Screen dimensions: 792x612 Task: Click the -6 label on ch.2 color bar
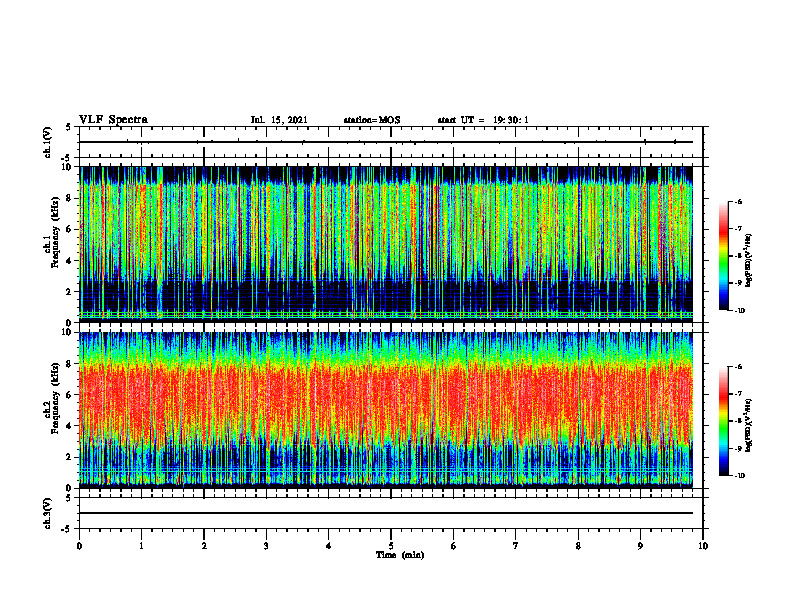tap(739, 367)
